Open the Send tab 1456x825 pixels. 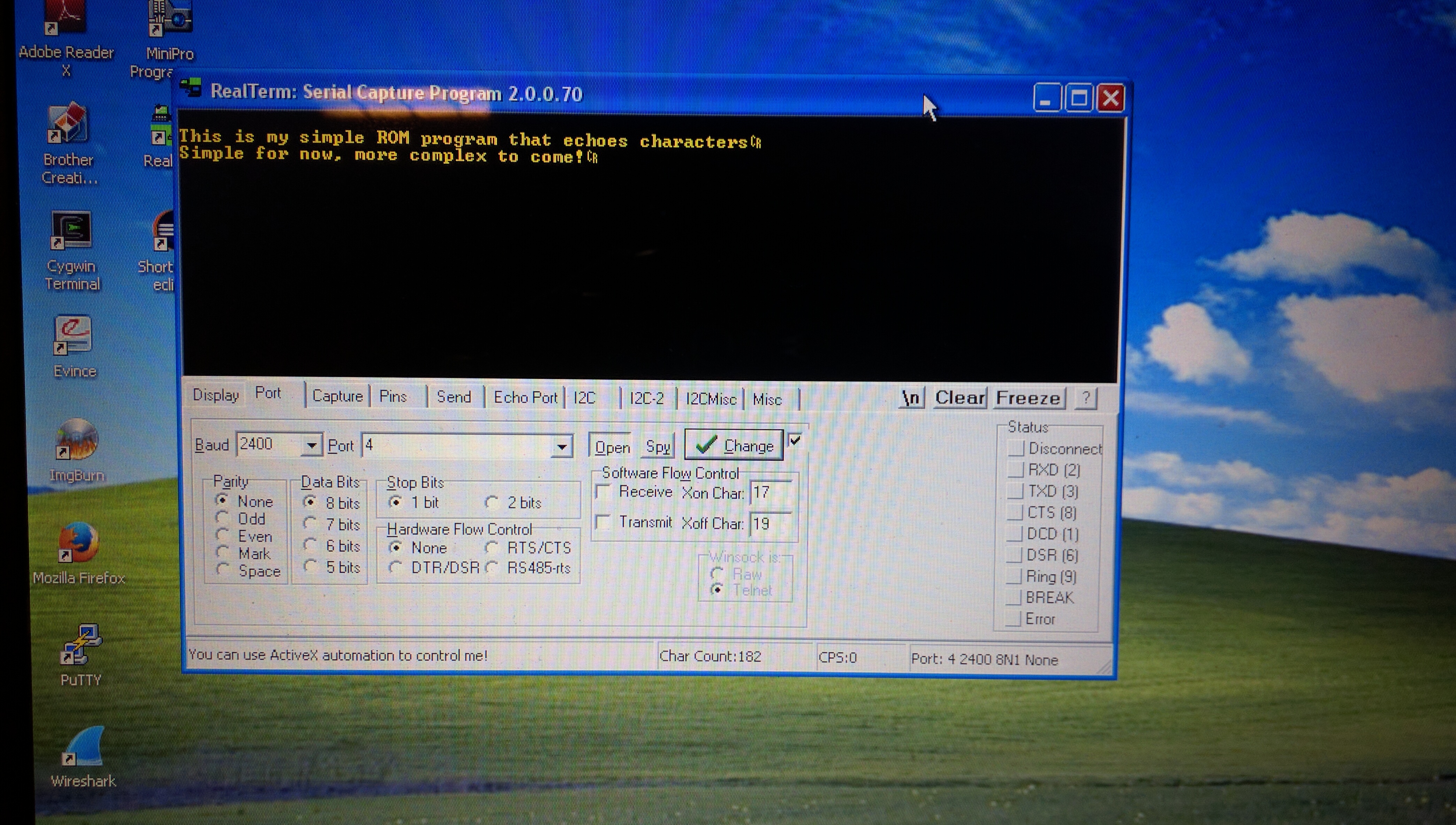[454, 397]
